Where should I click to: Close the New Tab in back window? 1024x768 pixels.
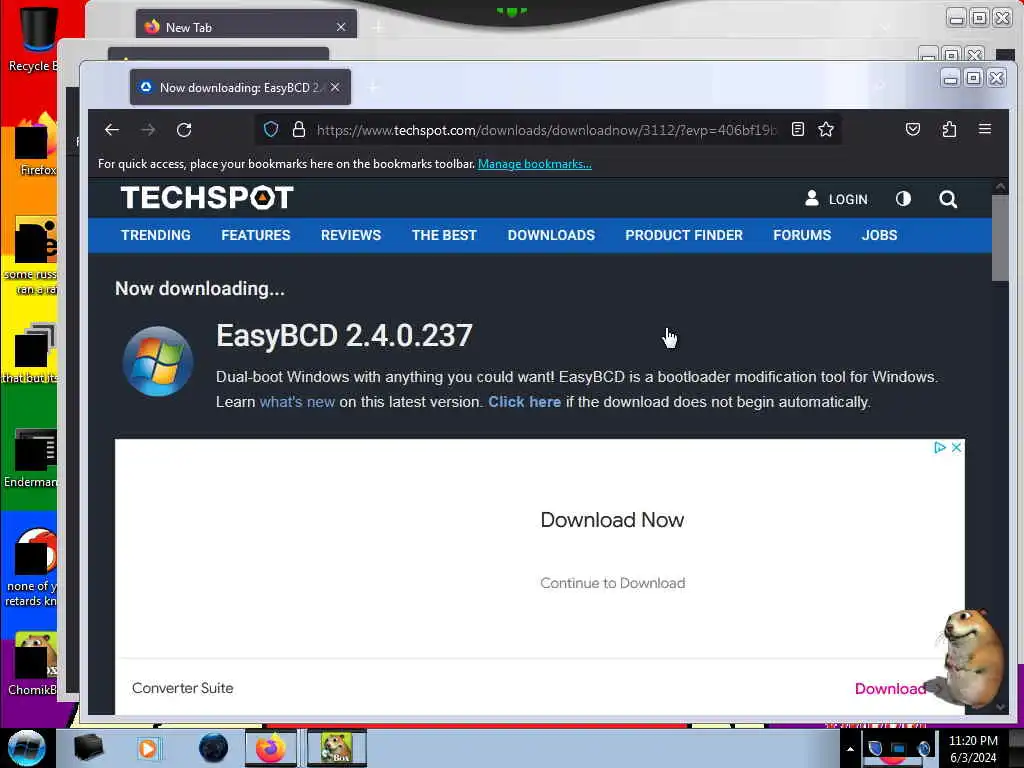[x=341, y=27]
